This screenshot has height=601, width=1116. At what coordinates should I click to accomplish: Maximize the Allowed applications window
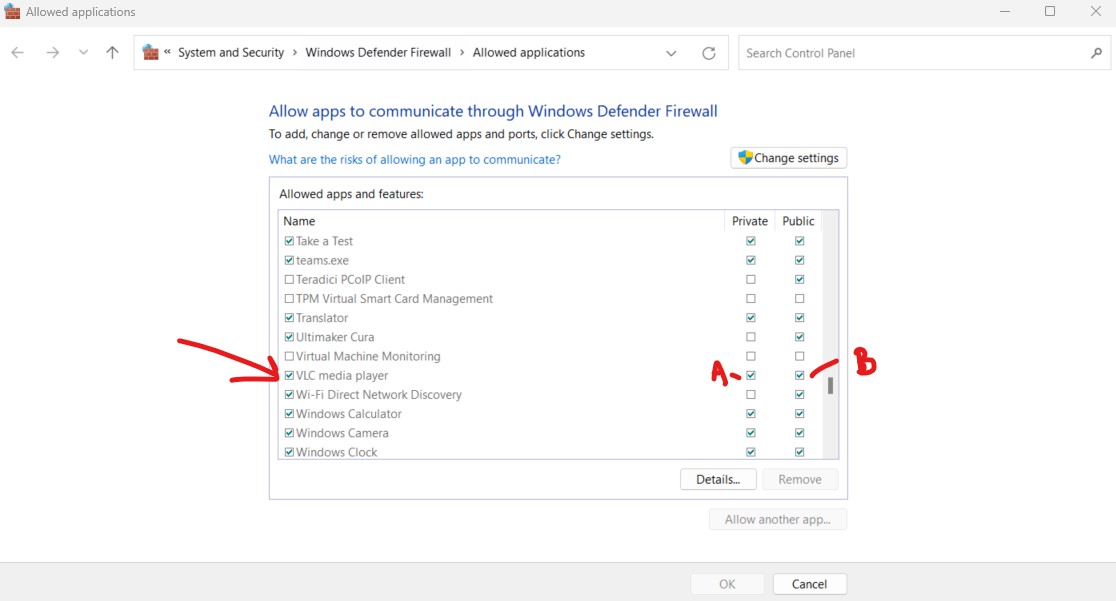[x=1050, y=11]
